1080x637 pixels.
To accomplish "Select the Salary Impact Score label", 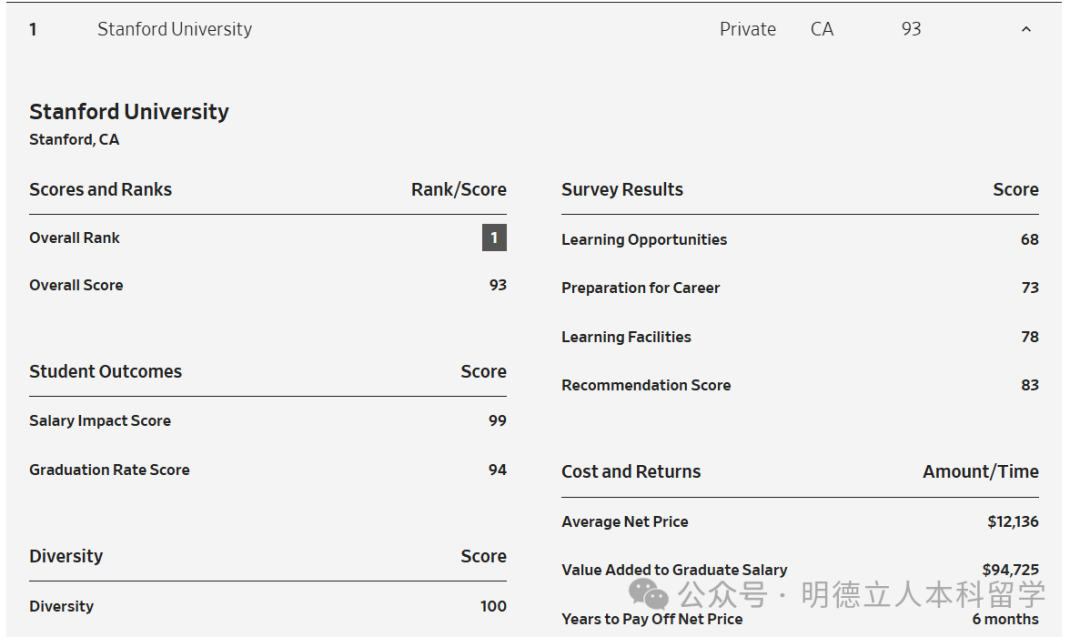I will tap(100, 421).
